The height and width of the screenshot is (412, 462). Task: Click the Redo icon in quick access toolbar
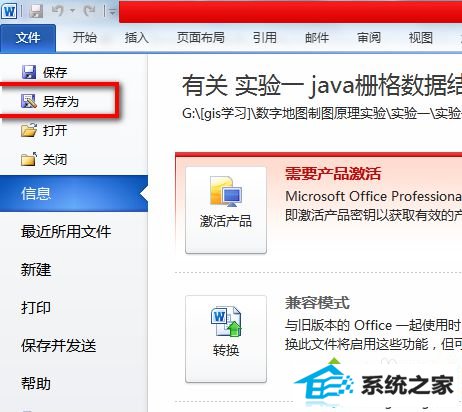pos(90,11)
